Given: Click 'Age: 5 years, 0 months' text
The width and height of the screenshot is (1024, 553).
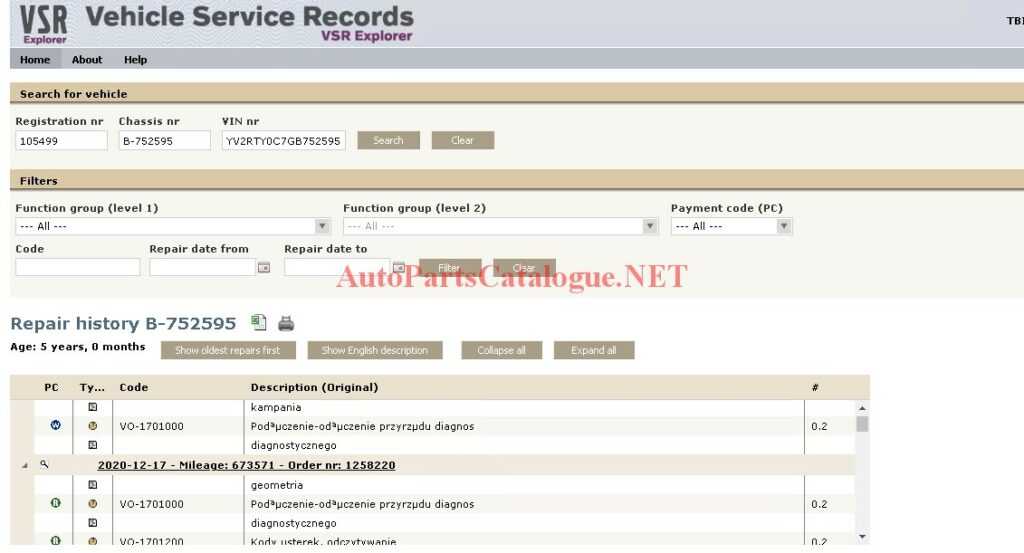Looking at the screenshot, I should click(x=78, y=347).
